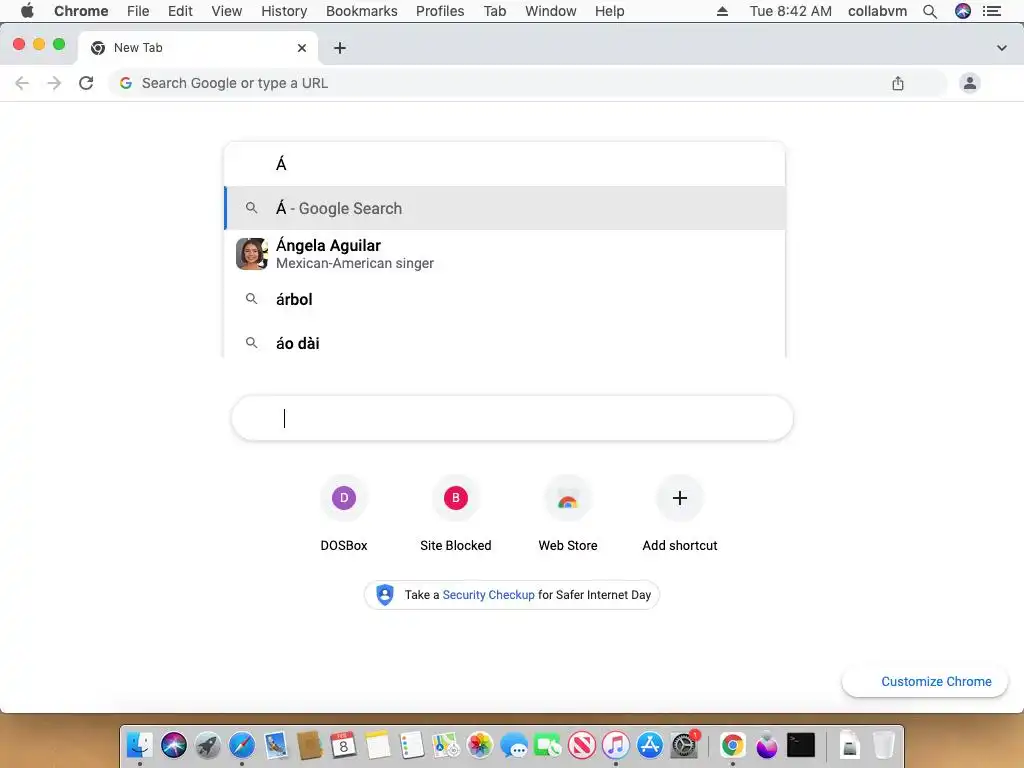
Task: Open the View menu
Action: point(227,11)
